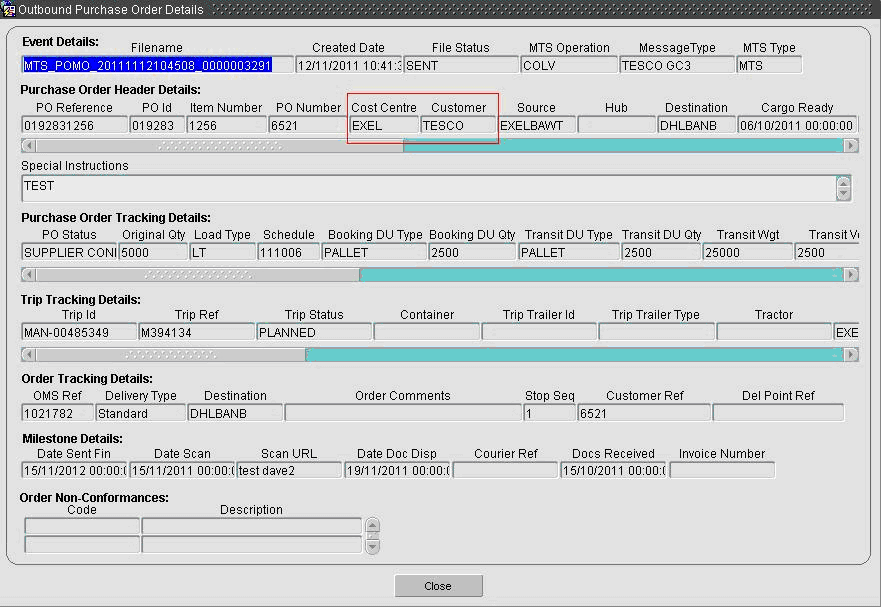Viewport: 881px width, 607px height.
Task: Click the Customer field TESCO
Action: point(458,125)
